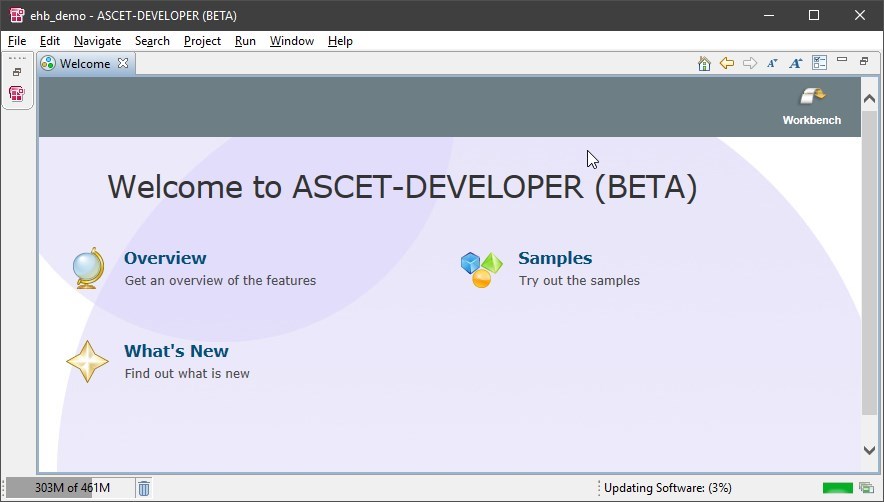
Task: Try out the Samples link
Action: point(555,258)
